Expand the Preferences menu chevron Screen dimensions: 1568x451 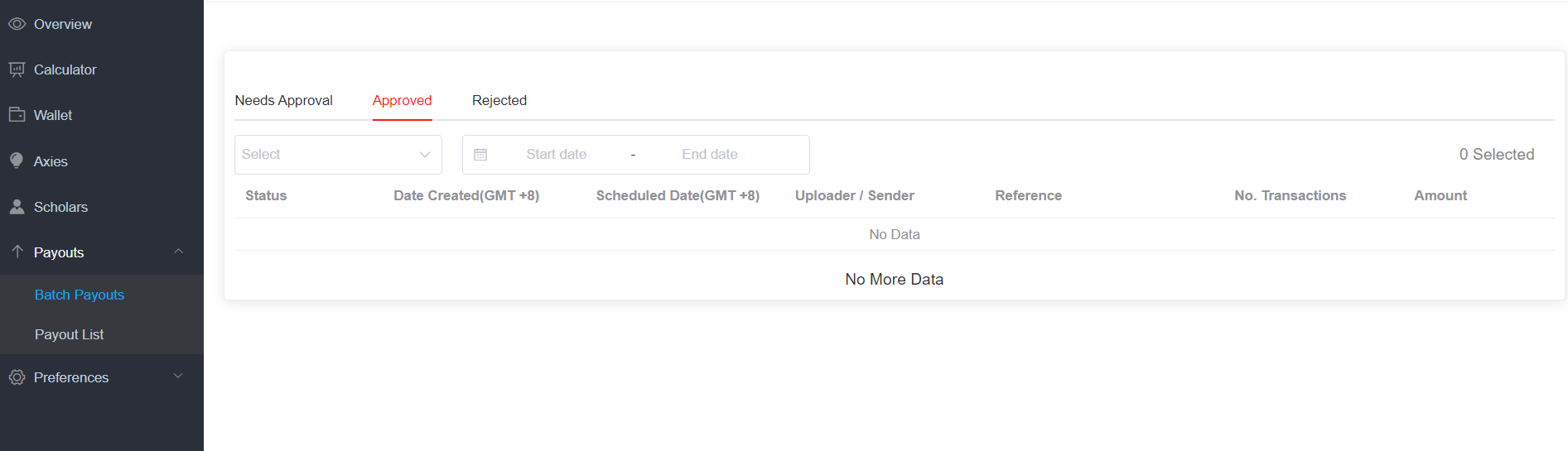(x=178, y=377)
